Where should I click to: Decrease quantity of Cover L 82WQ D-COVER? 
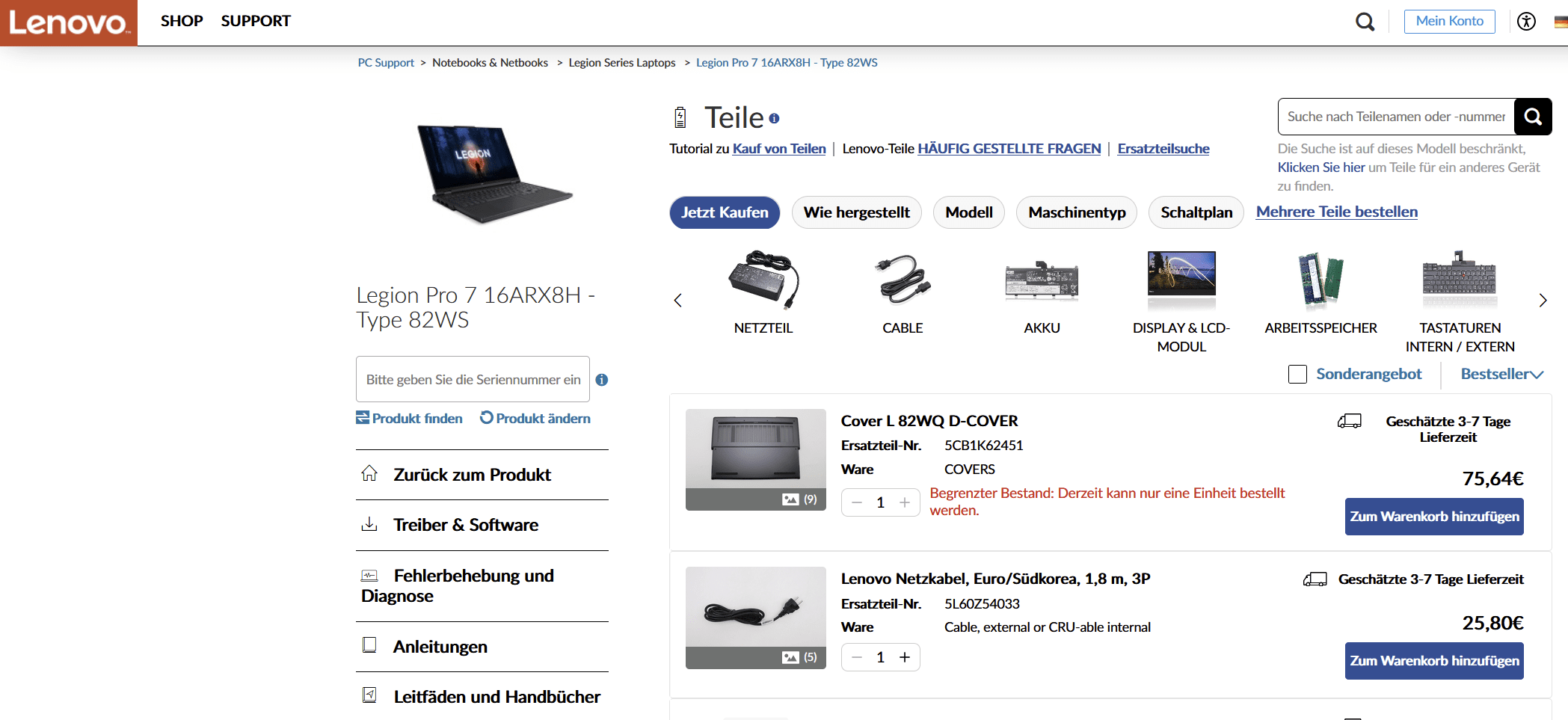[x=857, y=502]
